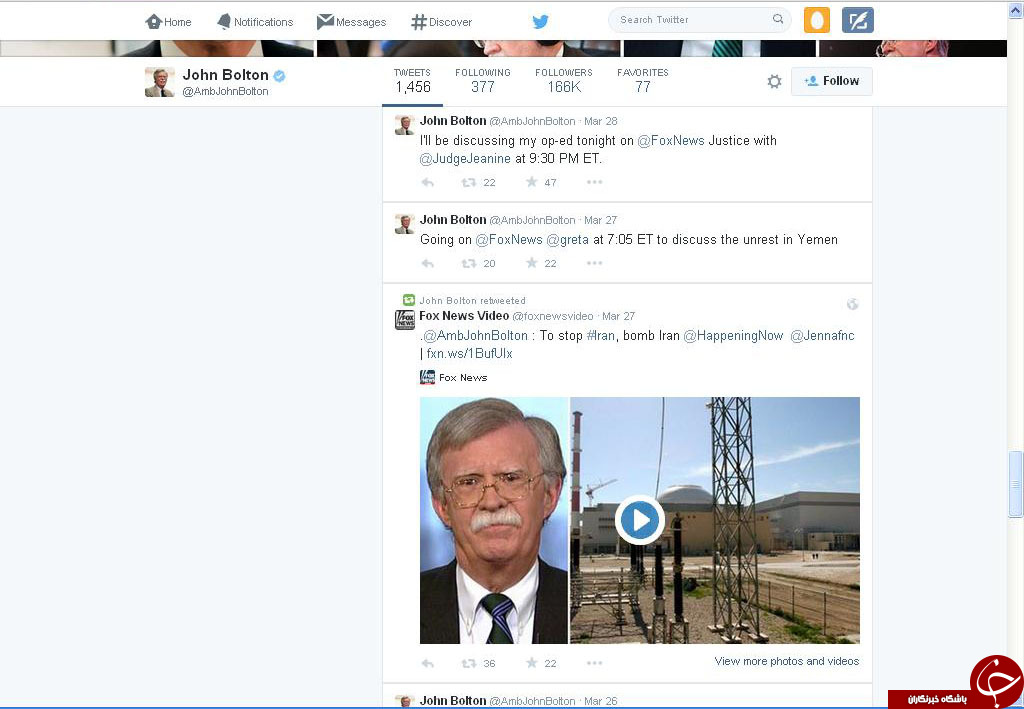Click the globe icon on Fox tweet

pos(852,304)
